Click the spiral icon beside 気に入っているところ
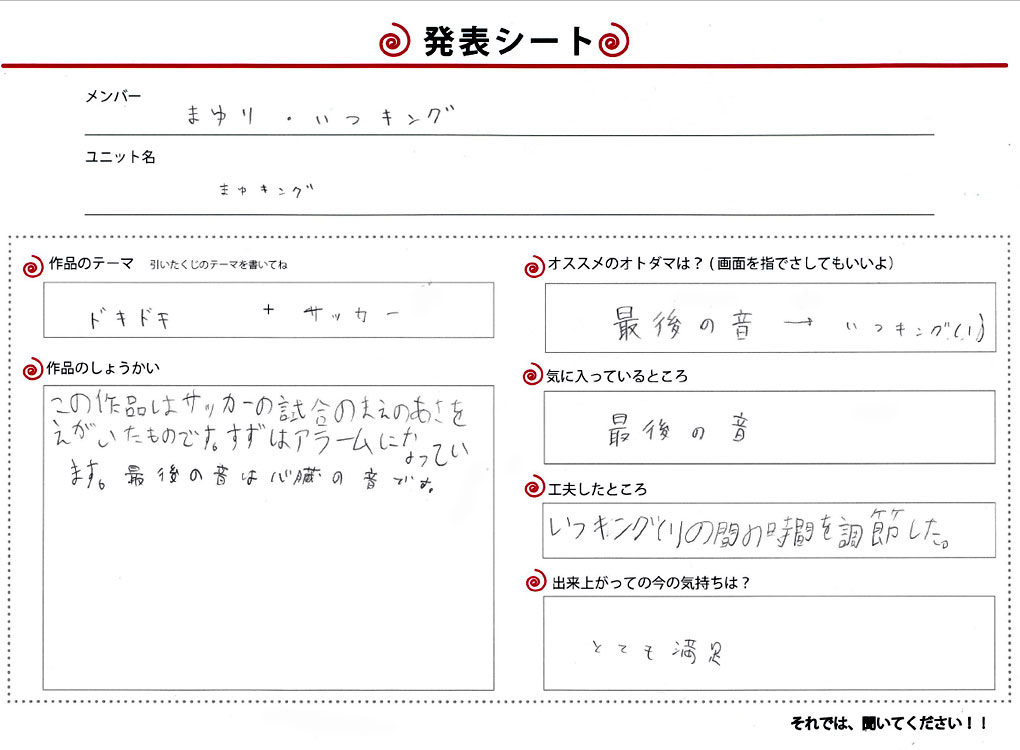The height and width of the screenshot is (750, 1020). click(534, 377)
